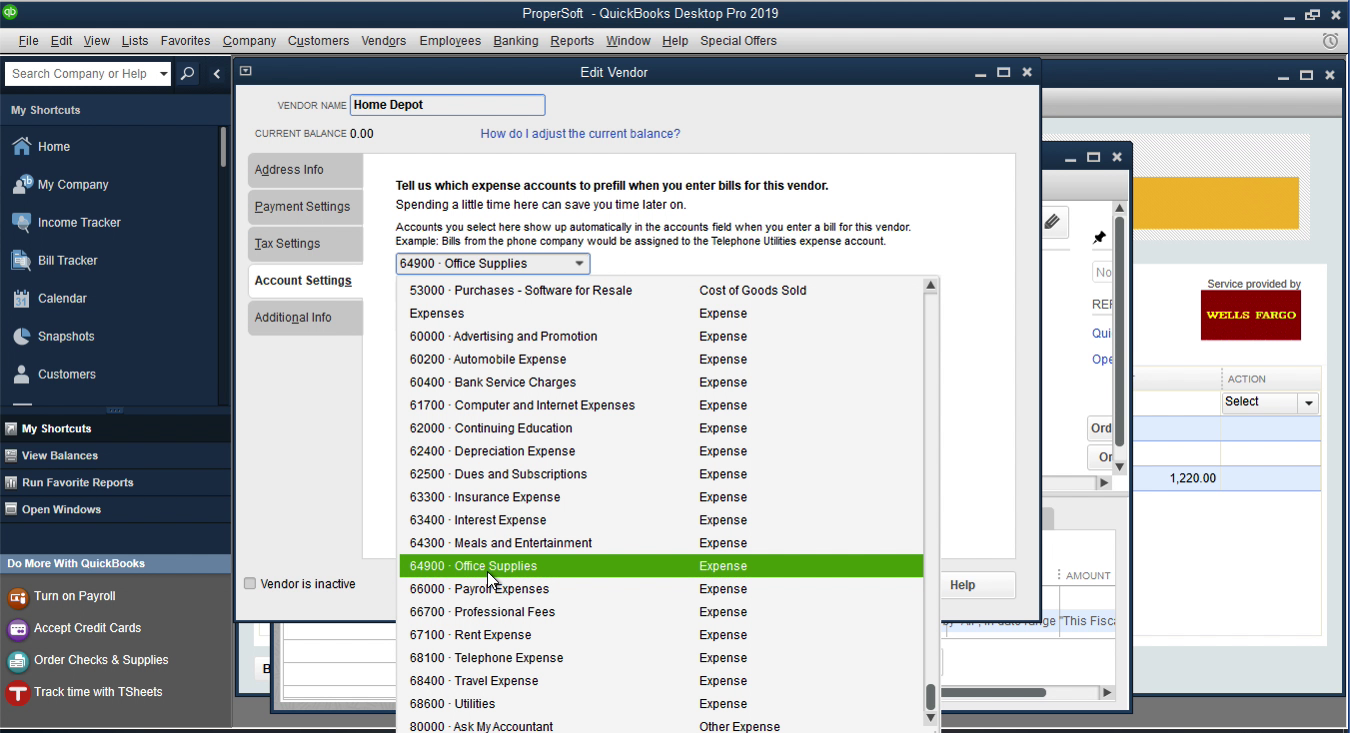This screenshot has height=733, width=1350.
Task: Select 66700 Professional Fees account
Action: click(x=660, y=613)
